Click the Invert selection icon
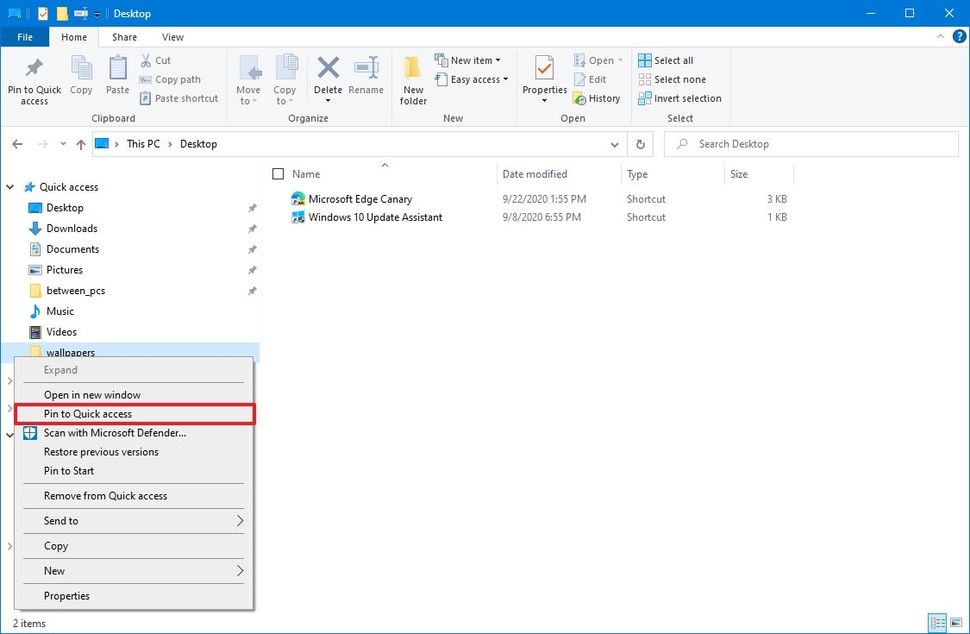Screen dimensions: 970x634 (x=680, y=98)
